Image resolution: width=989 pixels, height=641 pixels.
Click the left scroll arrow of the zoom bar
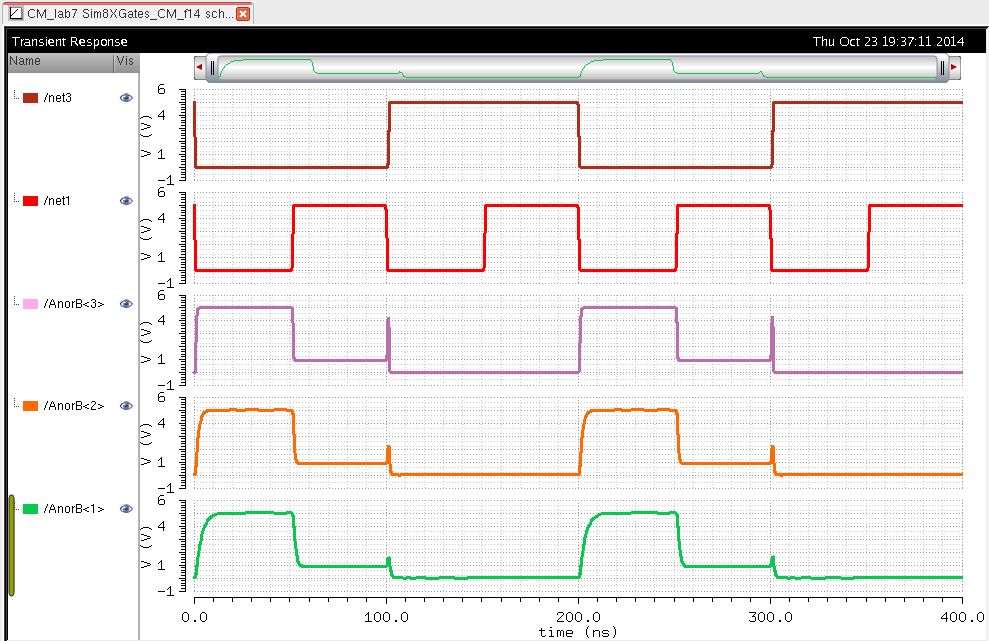[200, 67]
